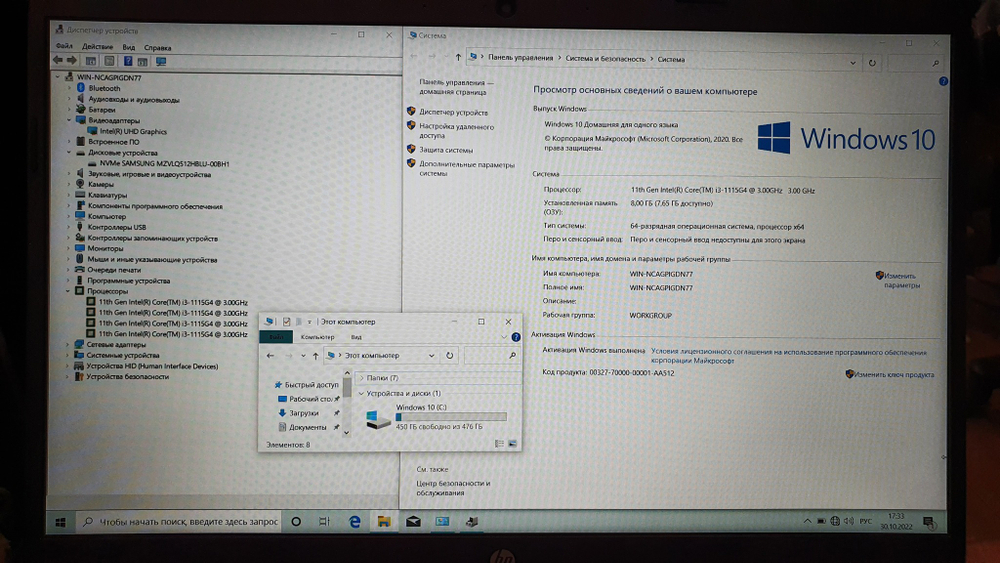Image resolution: width=1000 pixels, height=563 pixels.
Task: Expand the Сетевые адаптеры node
Action: click(68, 344)
